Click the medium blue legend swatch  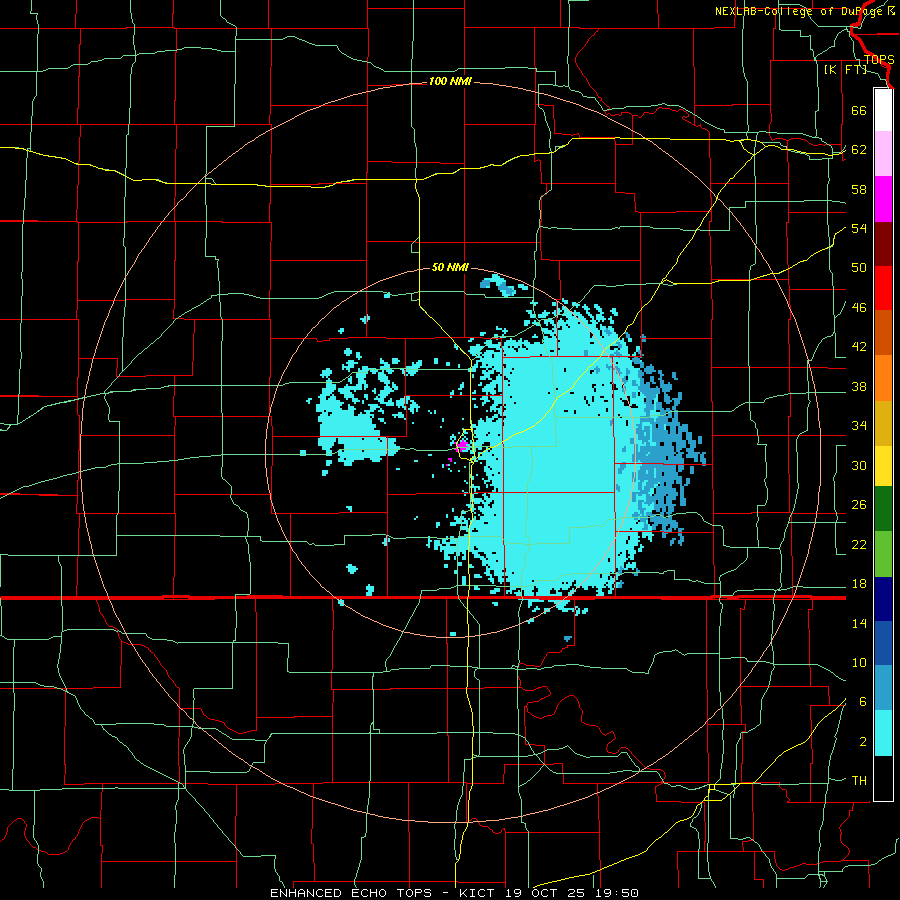click(883, 643)
